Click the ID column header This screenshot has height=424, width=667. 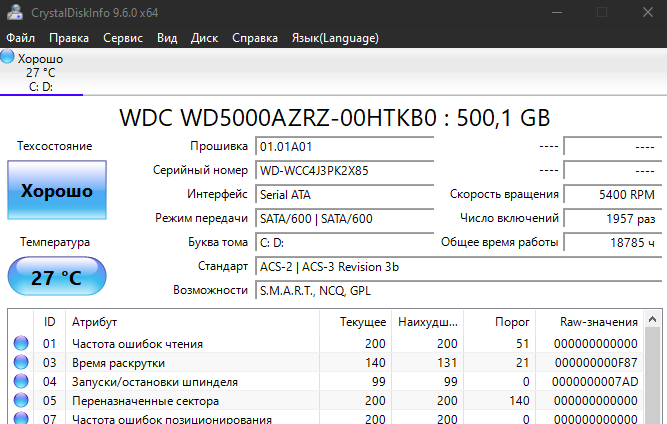50,322
